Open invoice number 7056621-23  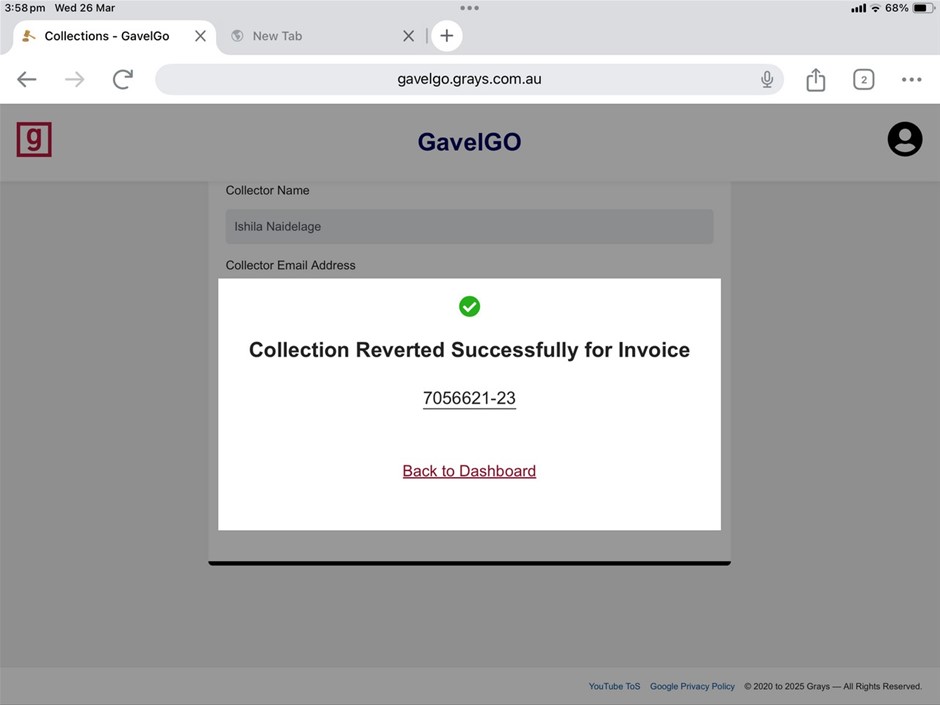(x=469, y=398)
